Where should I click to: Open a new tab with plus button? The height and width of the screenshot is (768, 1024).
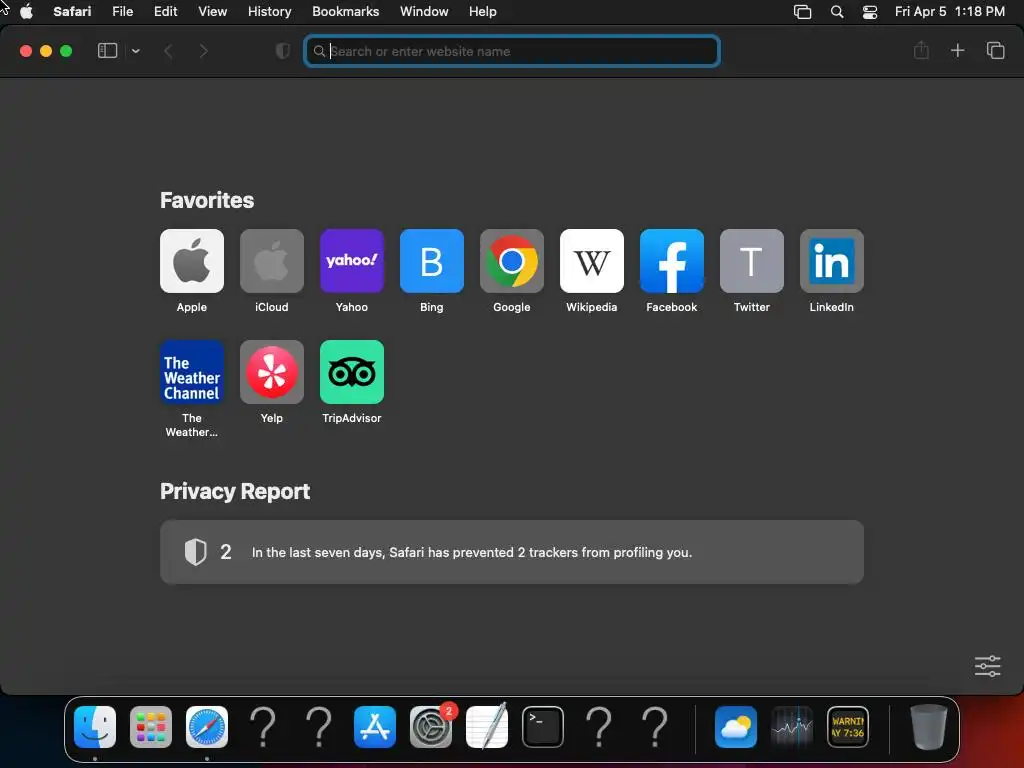tap(957, 50)
